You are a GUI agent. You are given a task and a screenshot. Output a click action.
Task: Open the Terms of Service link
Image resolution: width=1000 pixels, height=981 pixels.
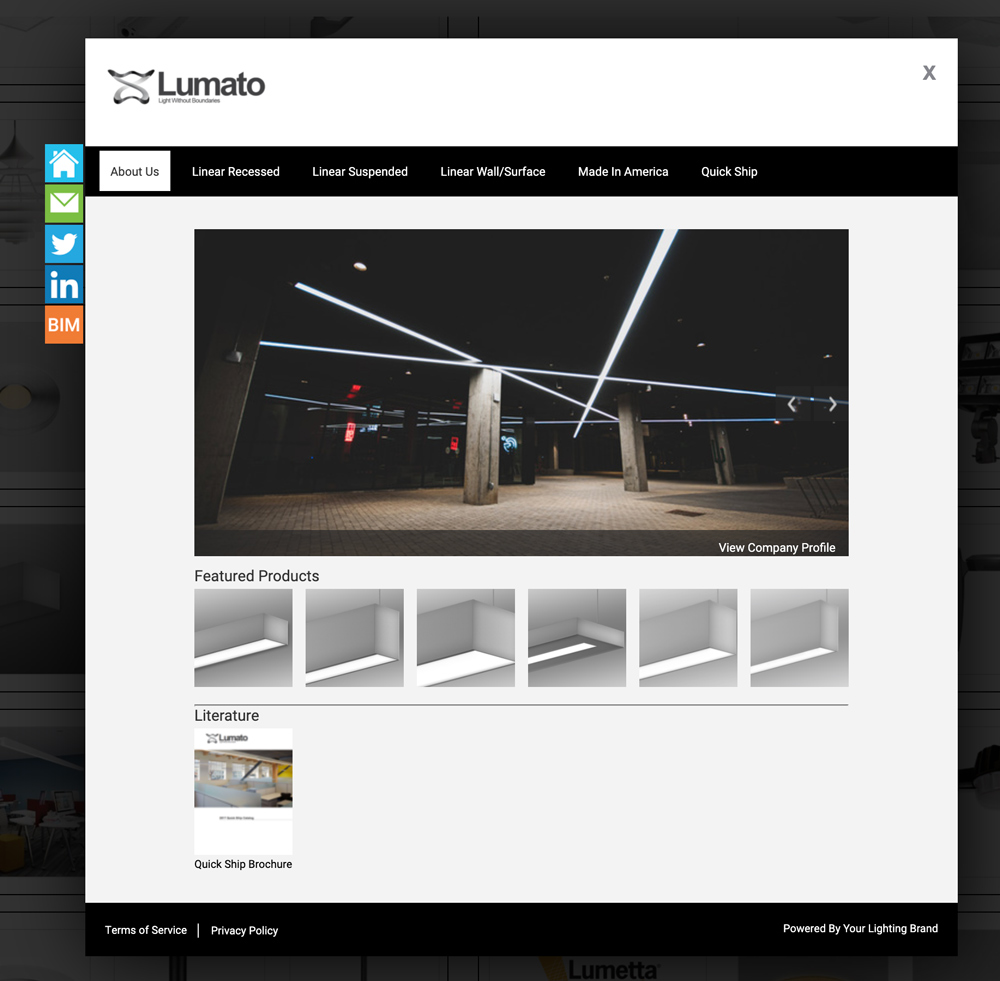point(146,930)
